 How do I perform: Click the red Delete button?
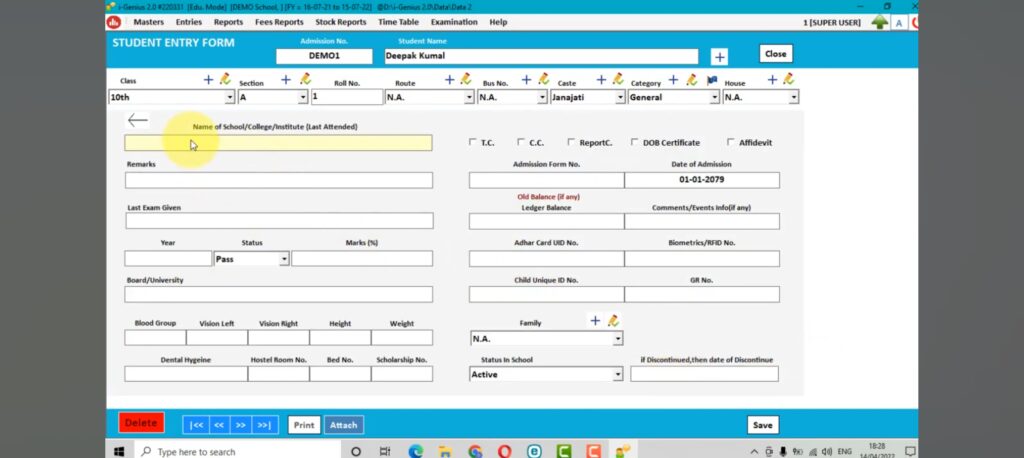pos(141,423)
